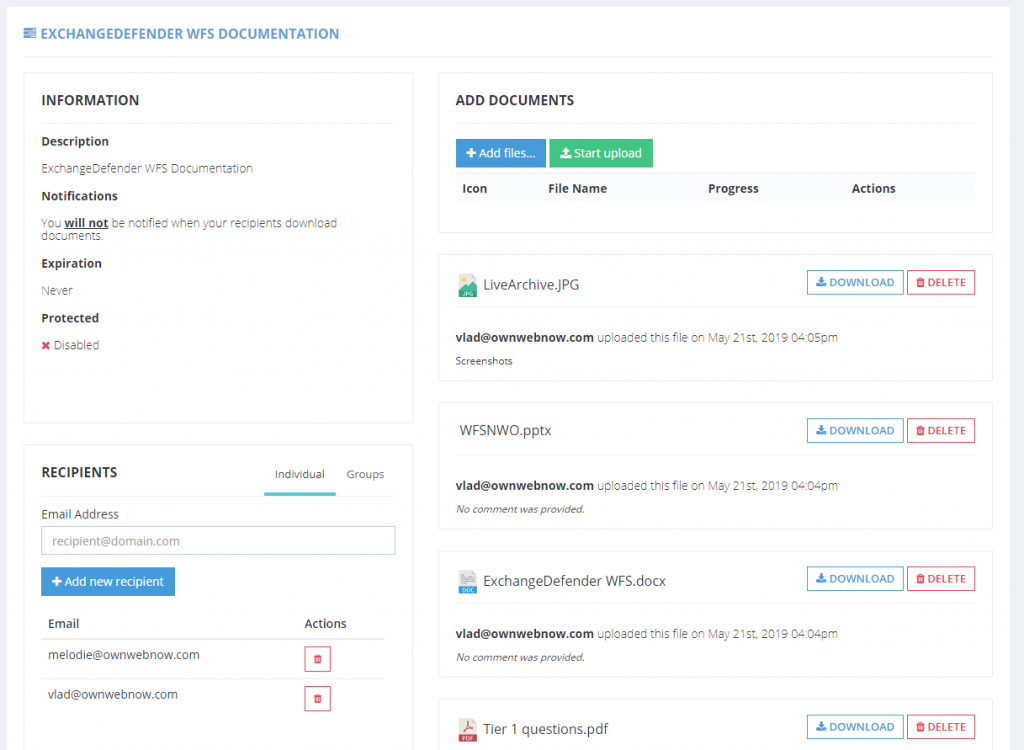Click the Tier 1 questions.pdf PDF icon
This screenshot has width=1024, height=750.
(x=468, y=730)
